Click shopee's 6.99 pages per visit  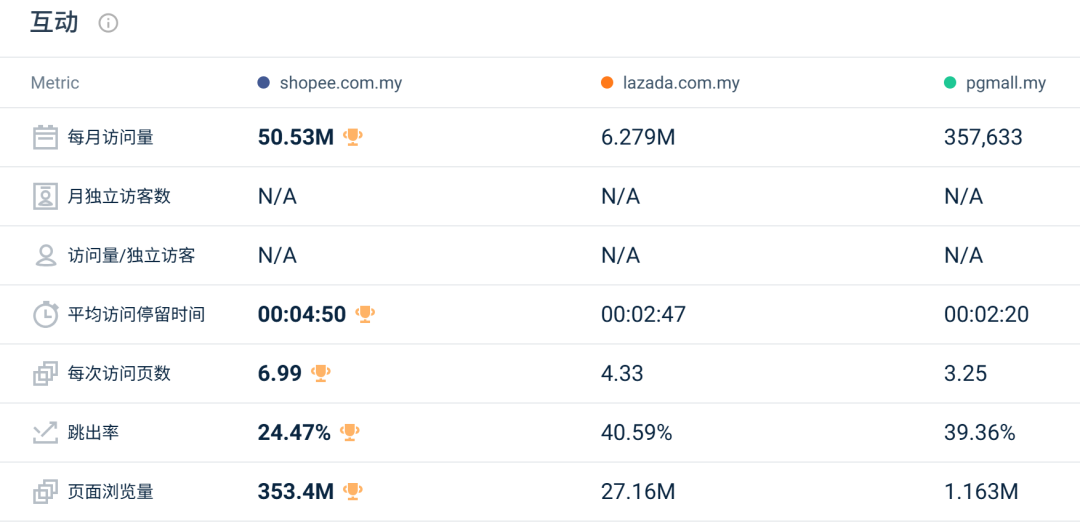pyautogui.click(x=280, y=374)
